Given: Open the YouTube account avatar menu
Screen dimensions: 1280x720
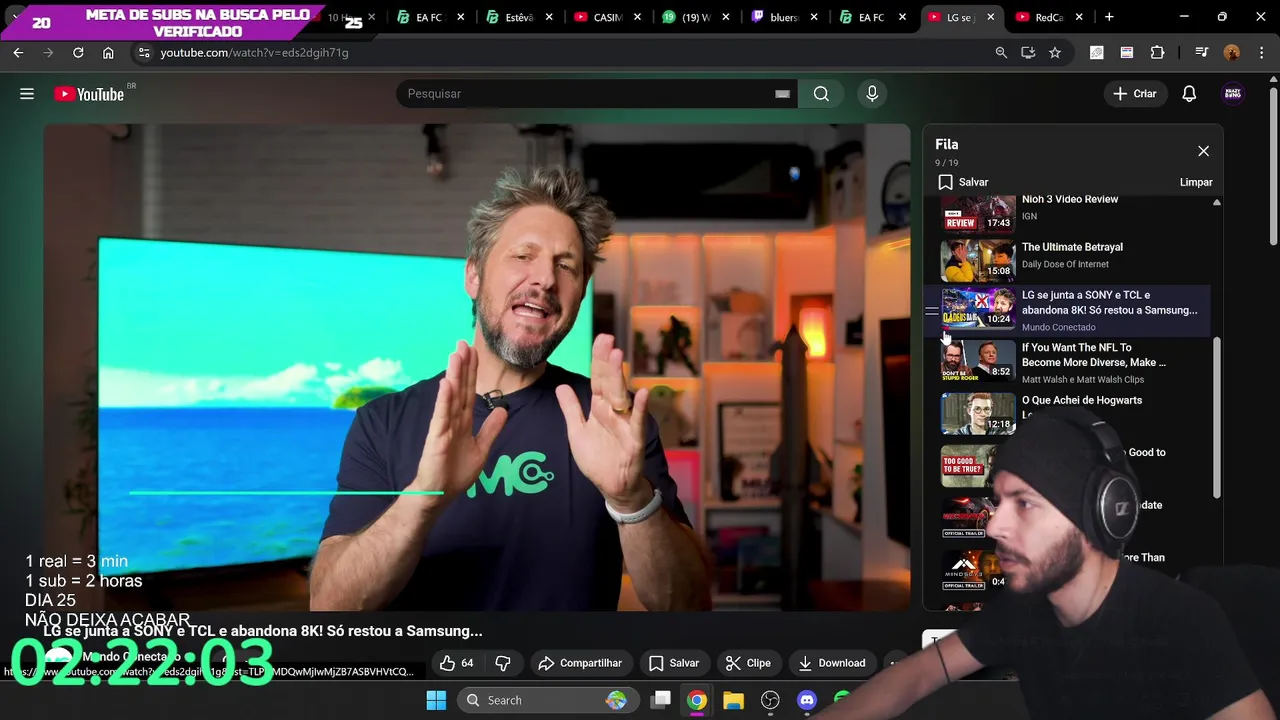Looking at the screenshot, I should (1233, 94).
